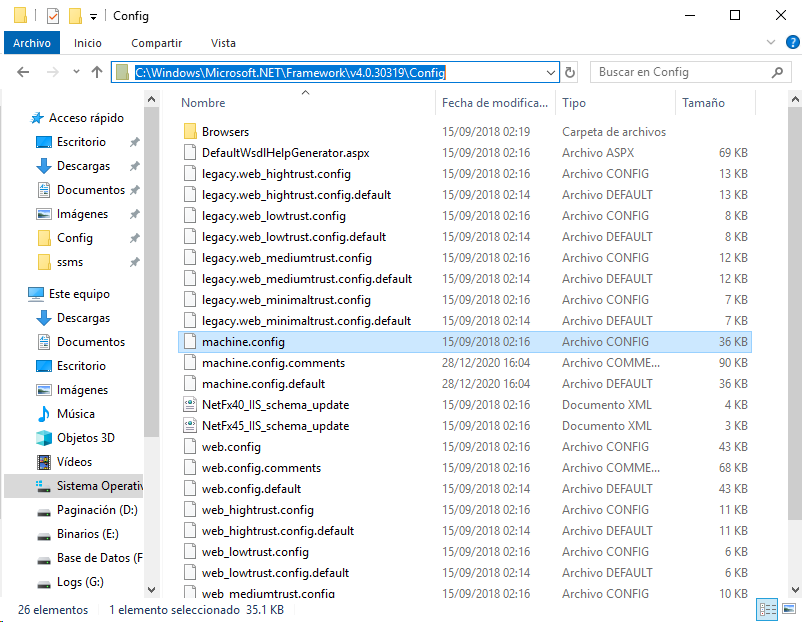Open the Quick Access Toolbar customize dropdown
The height and width of the screenshot is (622, 802).
coord(93,16)
